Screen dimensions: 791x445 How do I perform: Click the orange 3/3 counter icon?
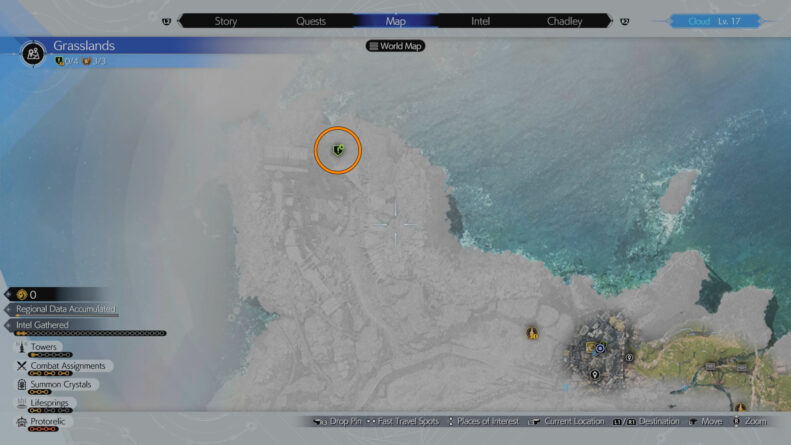[x=87, y=61]
